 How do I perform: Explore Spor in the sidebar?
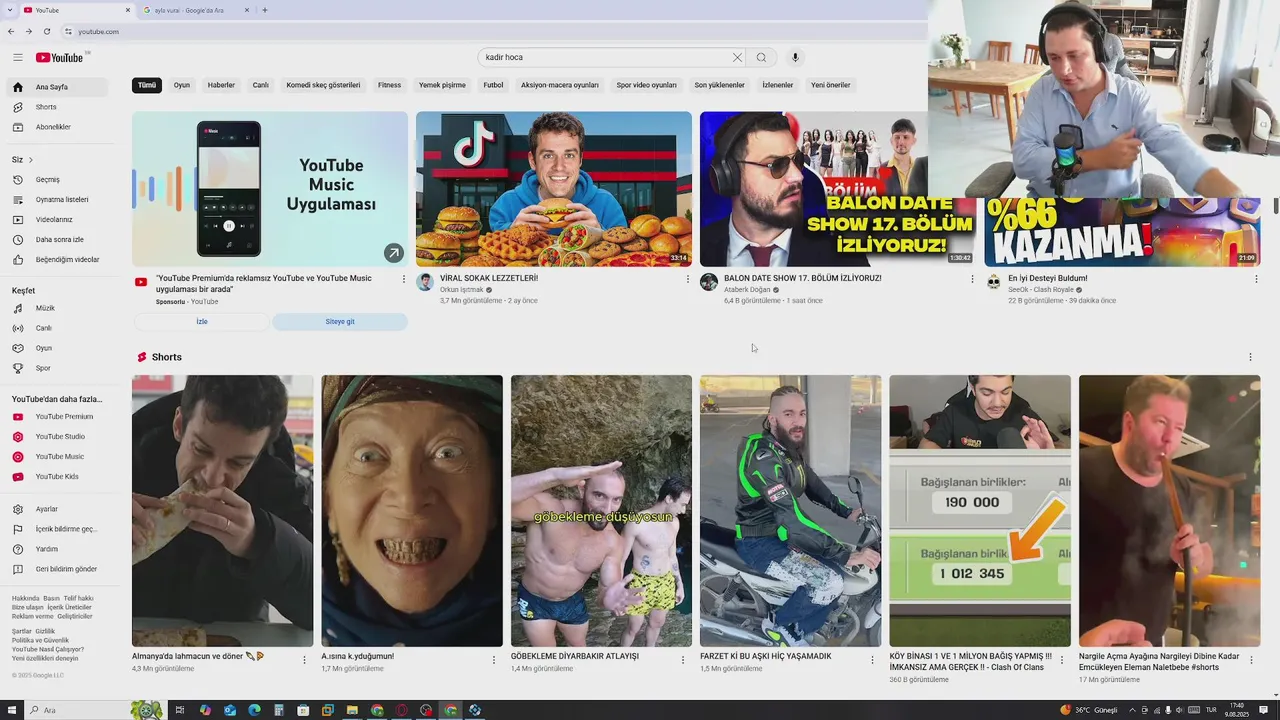pos(56,368)
